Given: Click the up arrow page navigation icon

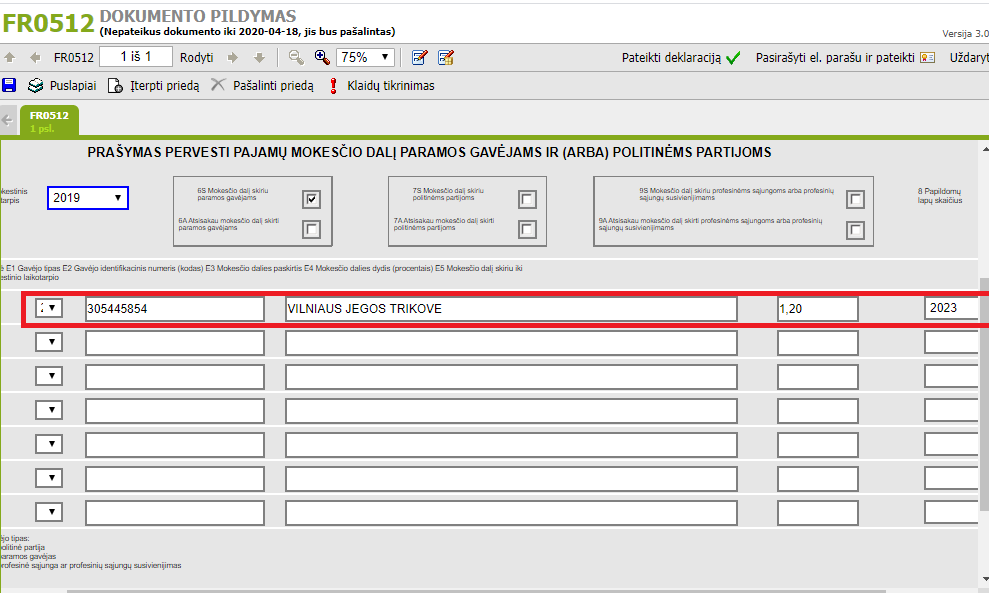Looking at the screenshot, I should (x=9, y=57).
